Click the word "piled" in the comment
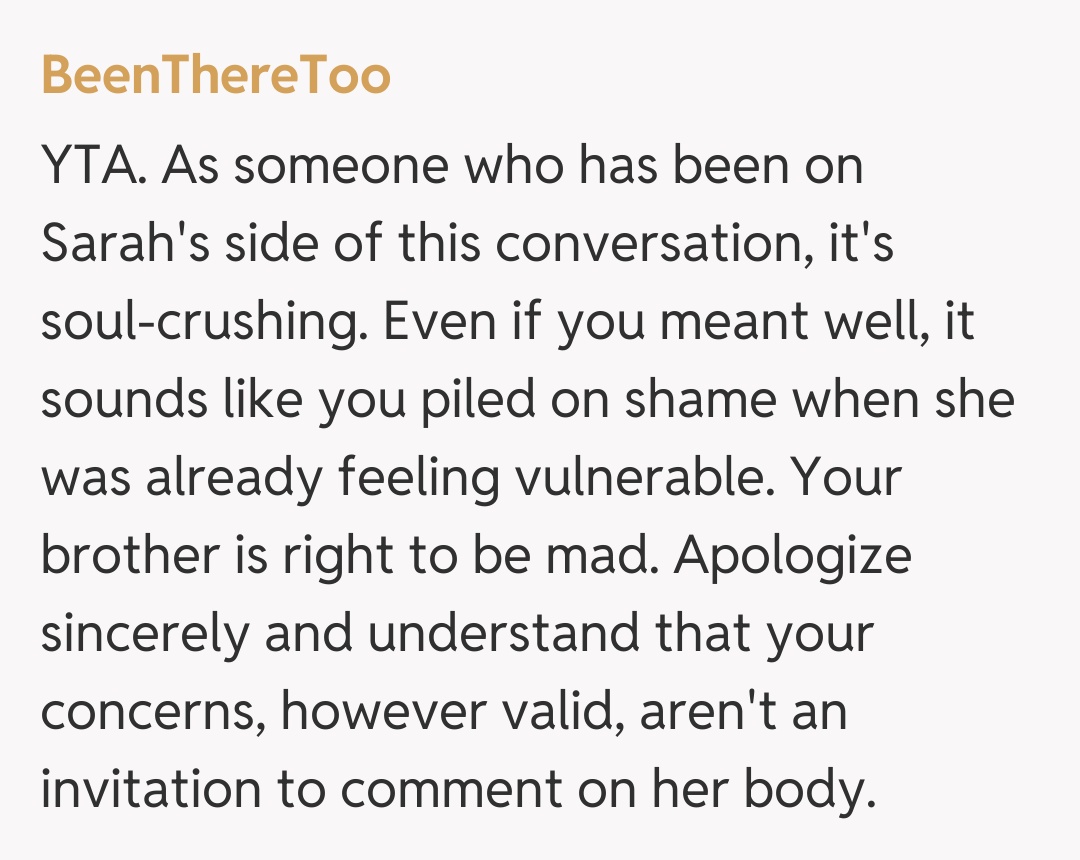1080x860 pixels. [x=473, y=401]
